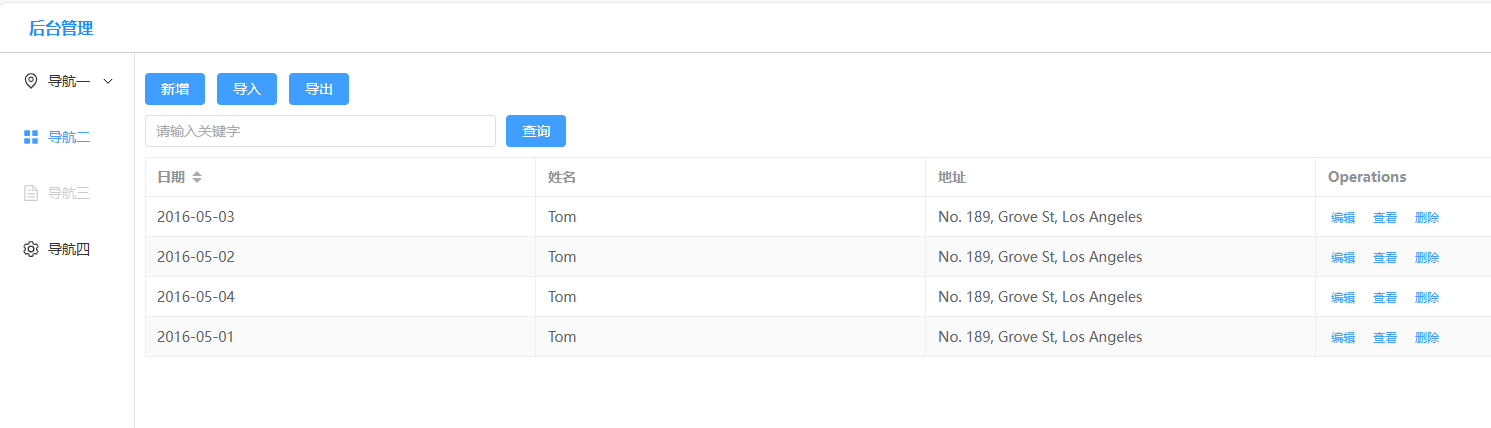Click the 后台管理 header title

coord(61,28)
